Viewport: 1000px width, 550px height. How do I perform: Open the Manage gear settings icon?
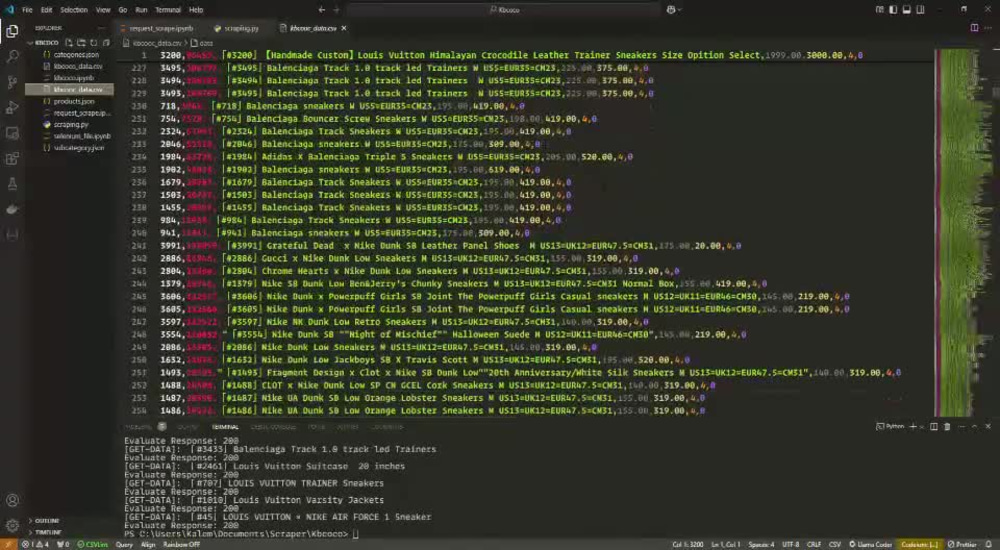pyautogui.click(x=12, y=526)
